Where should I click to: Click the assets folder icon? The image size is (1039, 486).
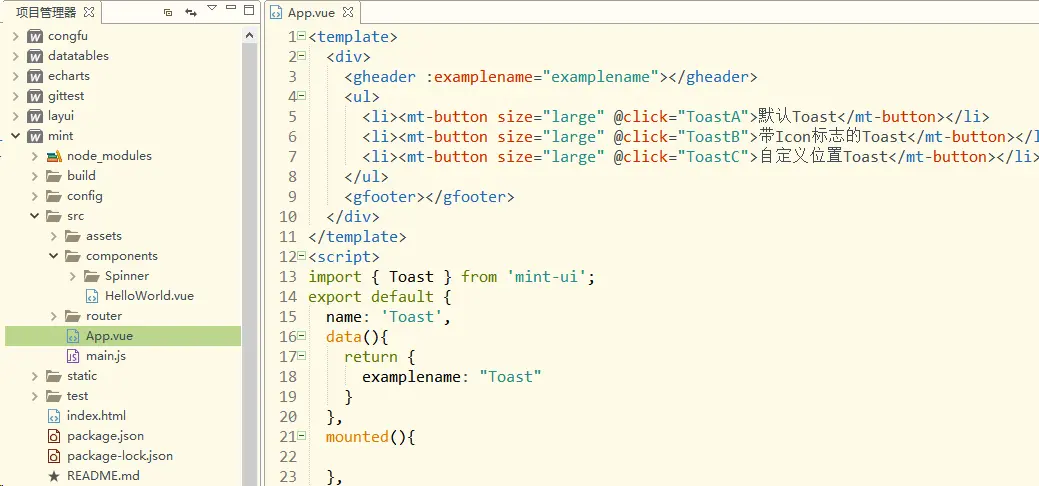point(73,235)
